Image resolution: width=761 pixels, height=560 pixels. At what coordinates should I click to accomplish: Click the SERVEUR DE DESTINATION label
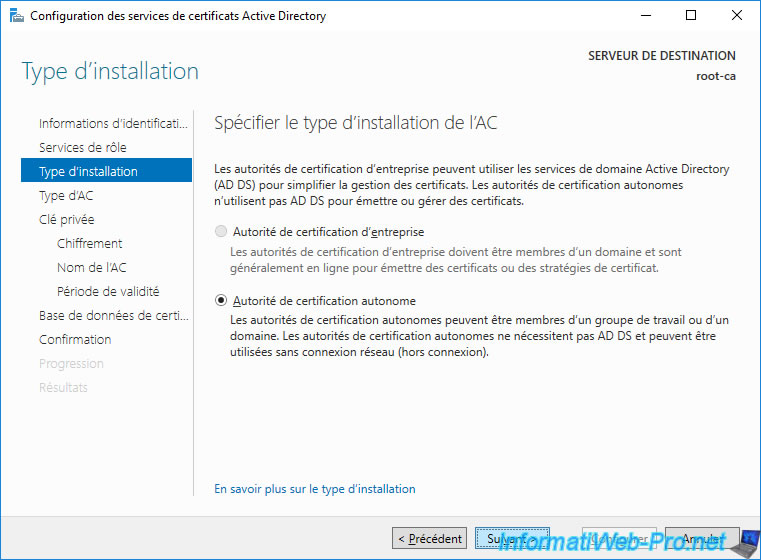(662, 56)
